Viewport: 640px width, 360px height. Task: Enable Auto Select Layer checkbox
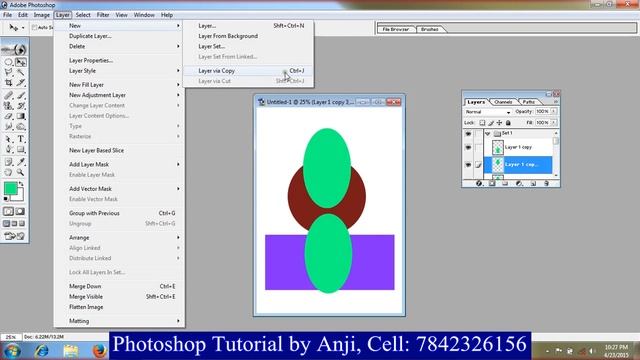34,27
